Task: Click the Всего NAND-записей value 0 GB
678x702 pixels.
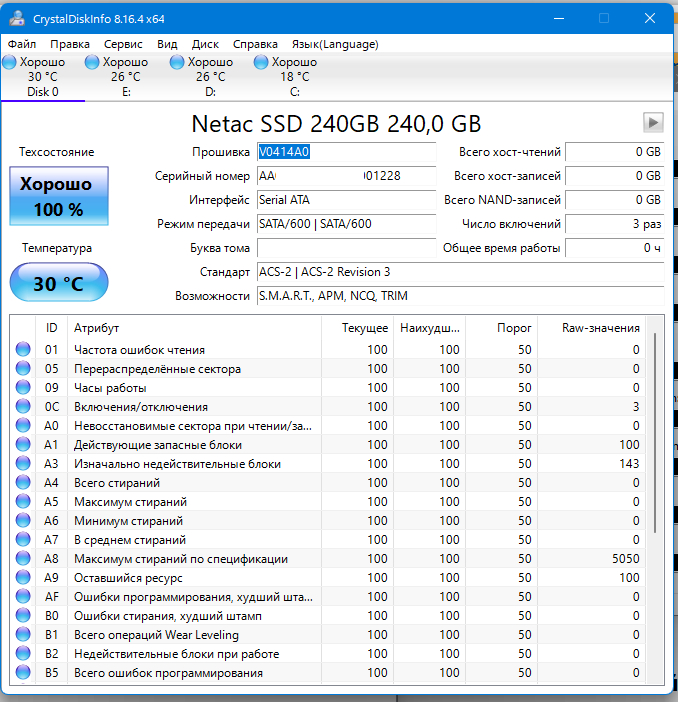Action: pyautogui.click(x=614, y=200)
